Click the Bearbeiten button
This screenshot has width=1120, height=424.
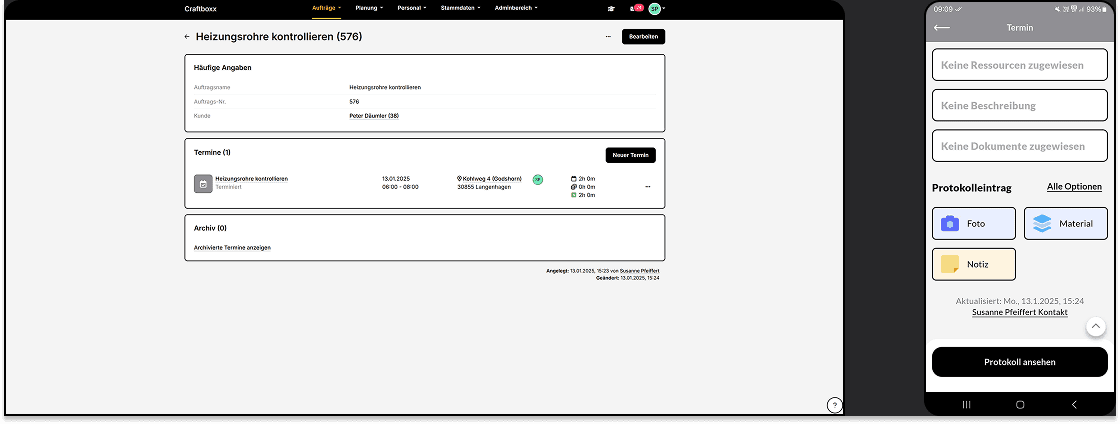(x=643, y=36)
